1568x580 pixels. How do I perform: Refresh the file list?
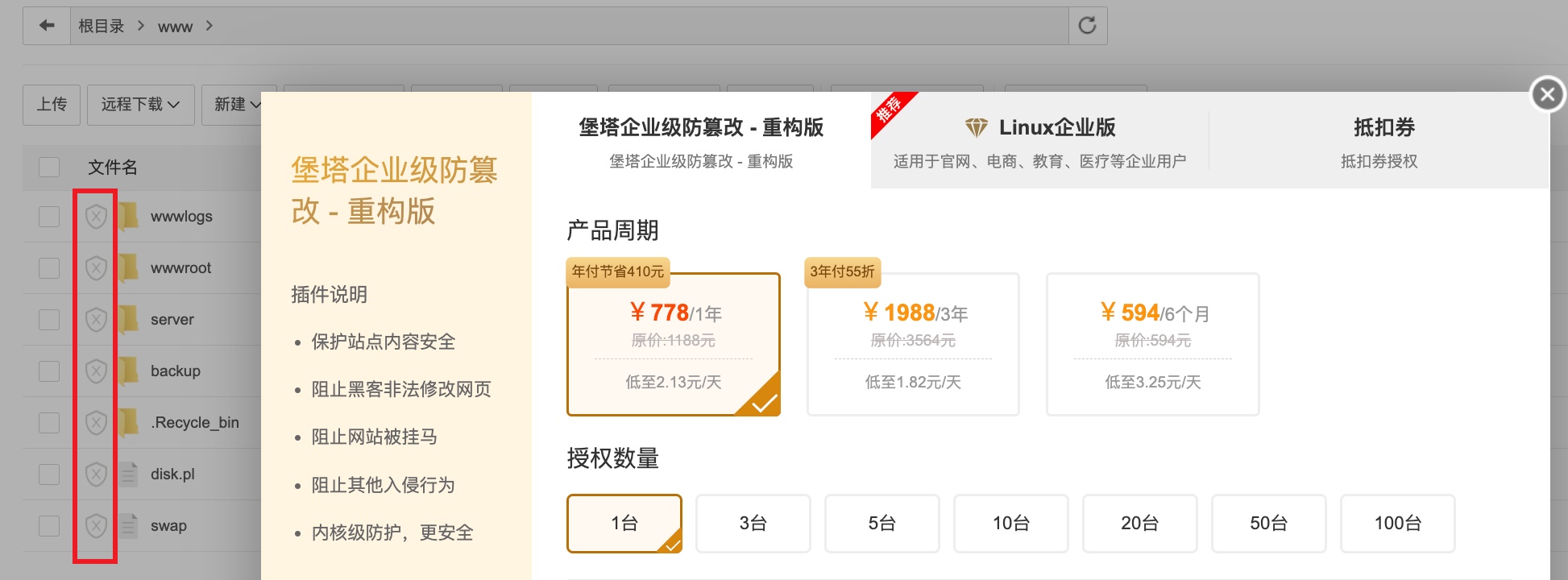tap(1087, 26)
